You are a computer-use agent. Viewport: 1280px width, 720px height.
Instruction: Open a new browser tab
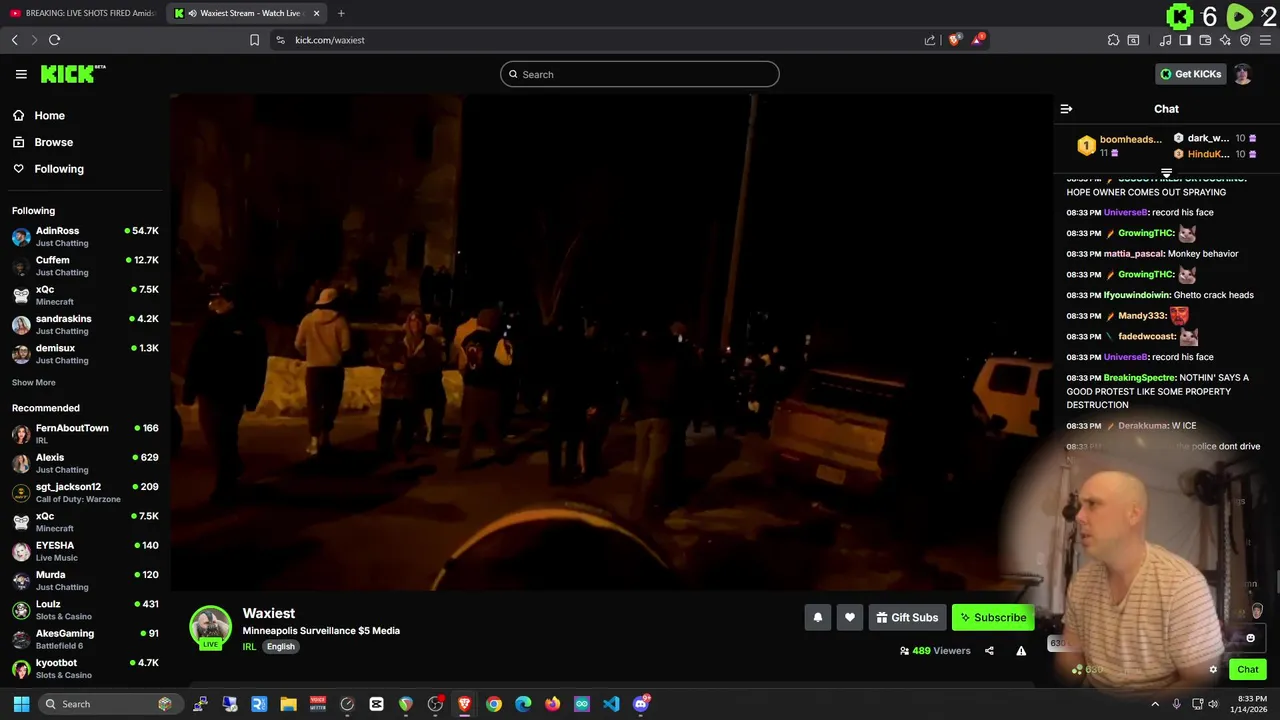click(x=341, y=13)
